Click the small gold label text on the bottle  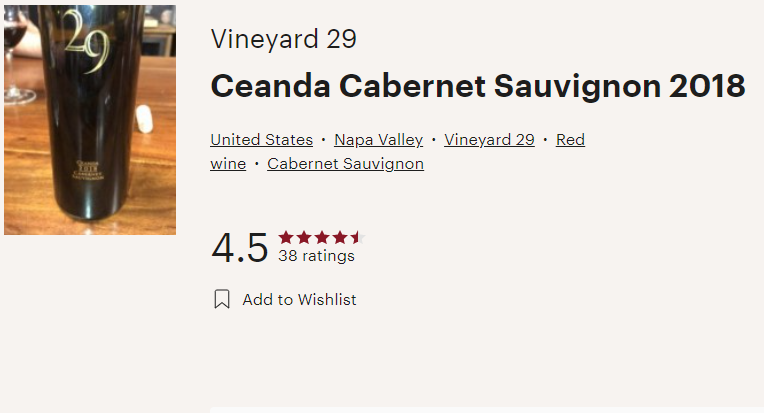coord(88,170)
